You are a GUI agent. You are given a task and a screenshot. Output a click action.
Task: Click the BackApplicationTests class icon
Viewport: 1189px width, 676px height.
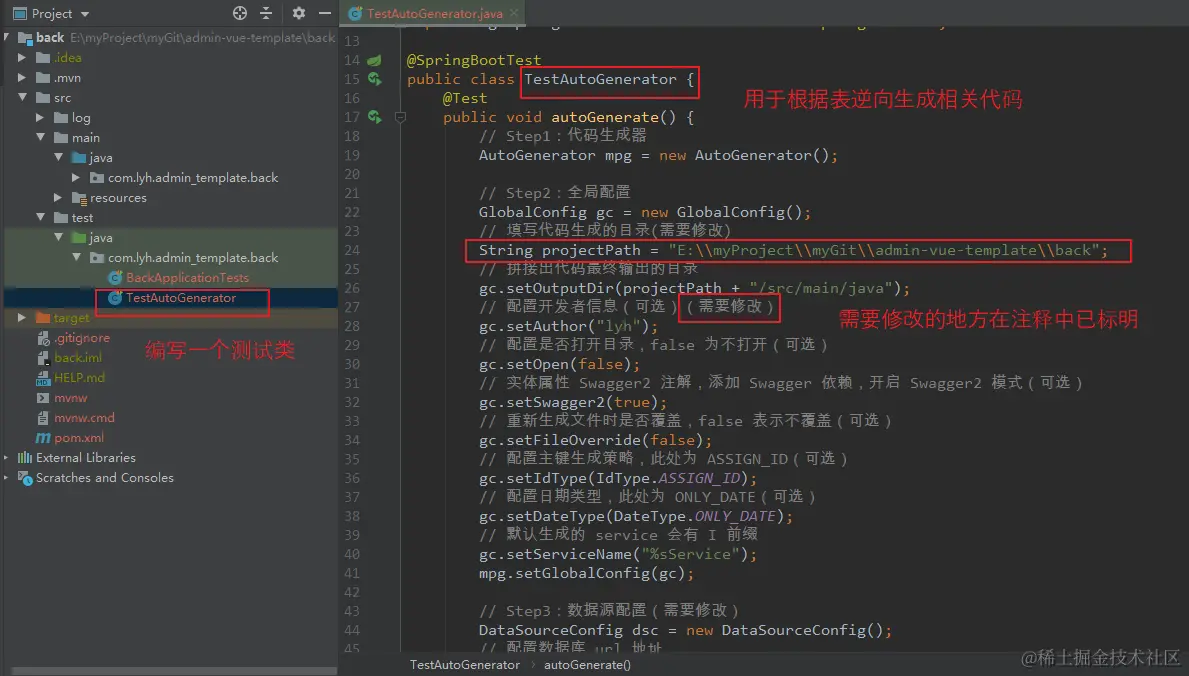[115, 278]
